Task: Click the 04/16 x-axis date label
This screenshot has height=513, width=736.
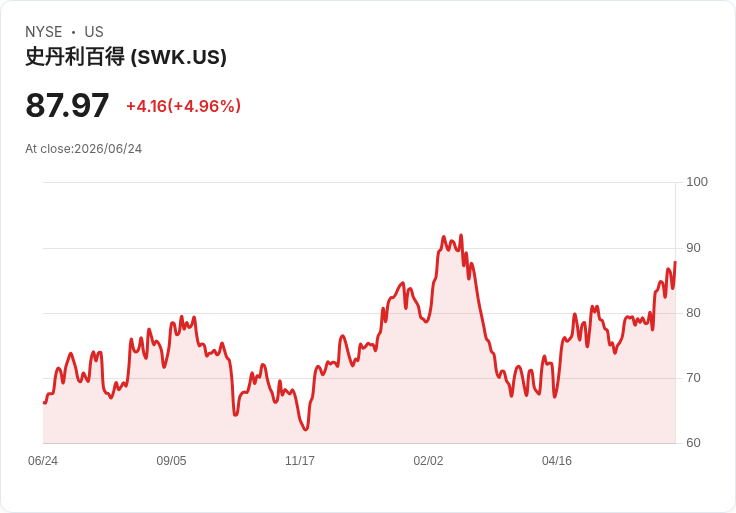Action: pos(557,461)
